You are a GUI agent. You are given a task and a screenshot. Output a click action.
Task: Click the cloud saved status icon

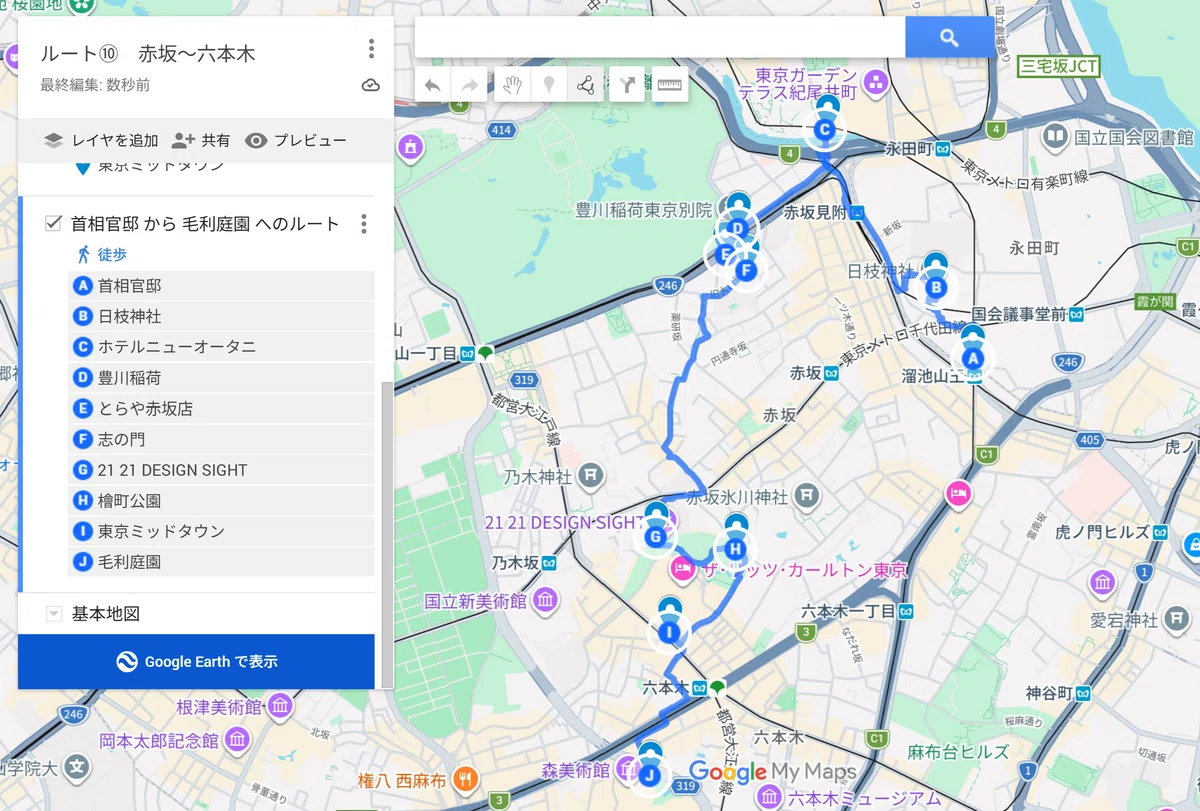pos(371,85)
